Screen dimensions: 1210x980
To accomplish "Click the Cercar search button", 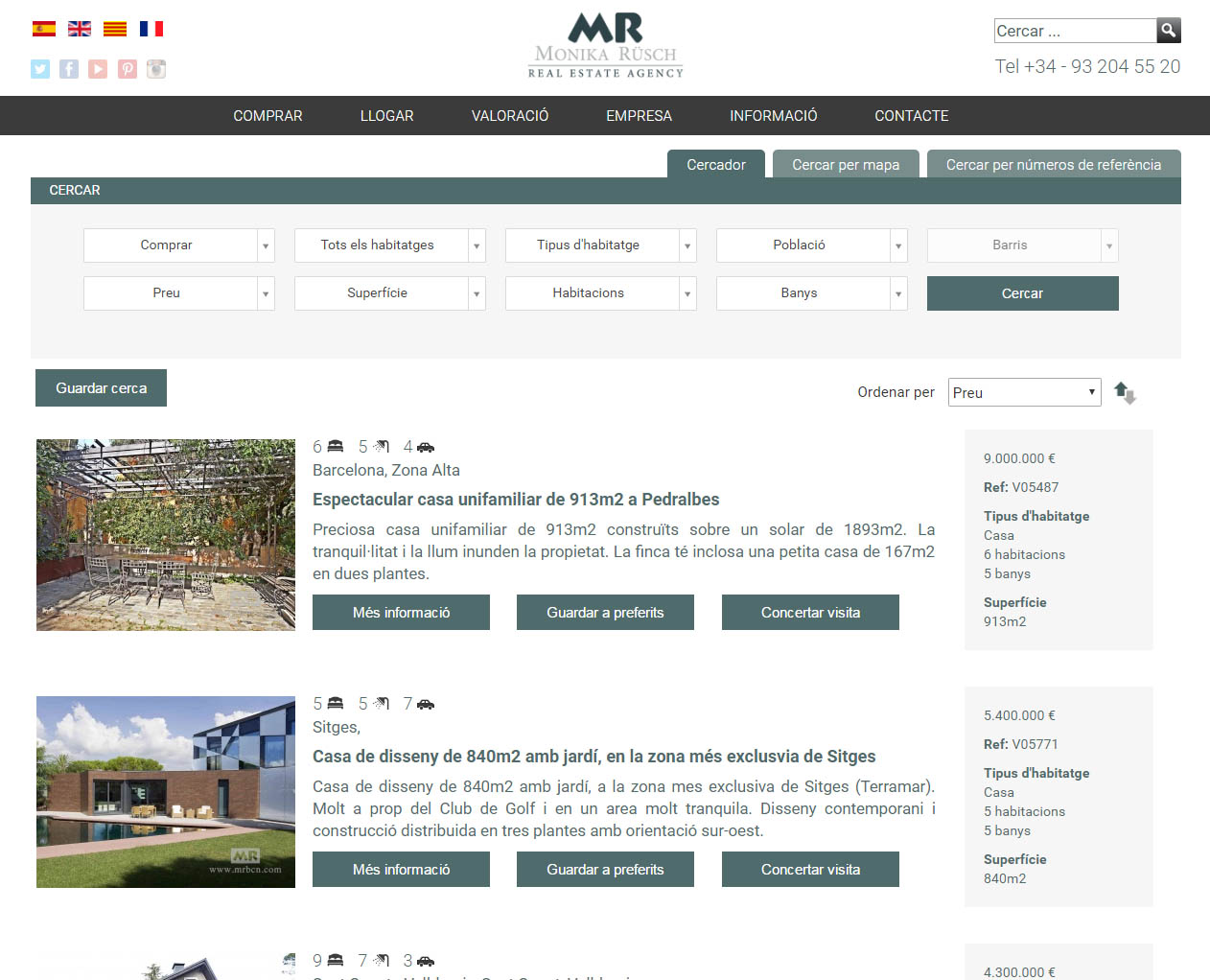I will [x=1023, y=293].
